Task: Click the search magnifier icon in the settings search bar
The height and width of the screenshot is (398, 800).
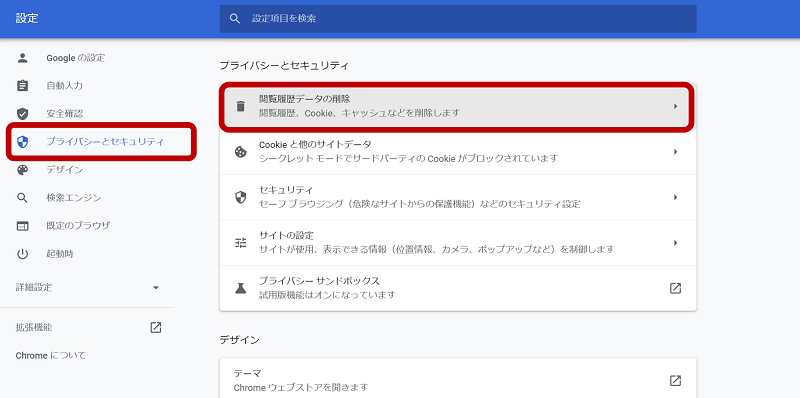Action: coord(235,19)
